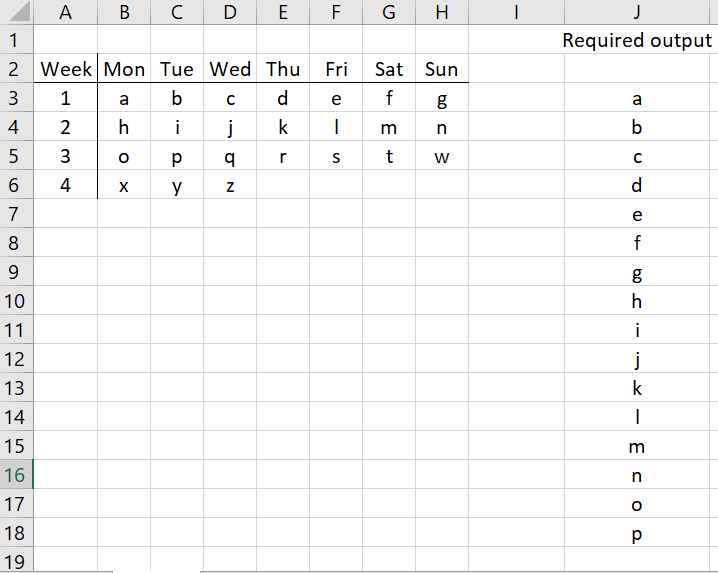The width and height of the screenshot is (718, 573).
Task: Select row 10 header
Action: pyautogui.click(x=16, y=300)
